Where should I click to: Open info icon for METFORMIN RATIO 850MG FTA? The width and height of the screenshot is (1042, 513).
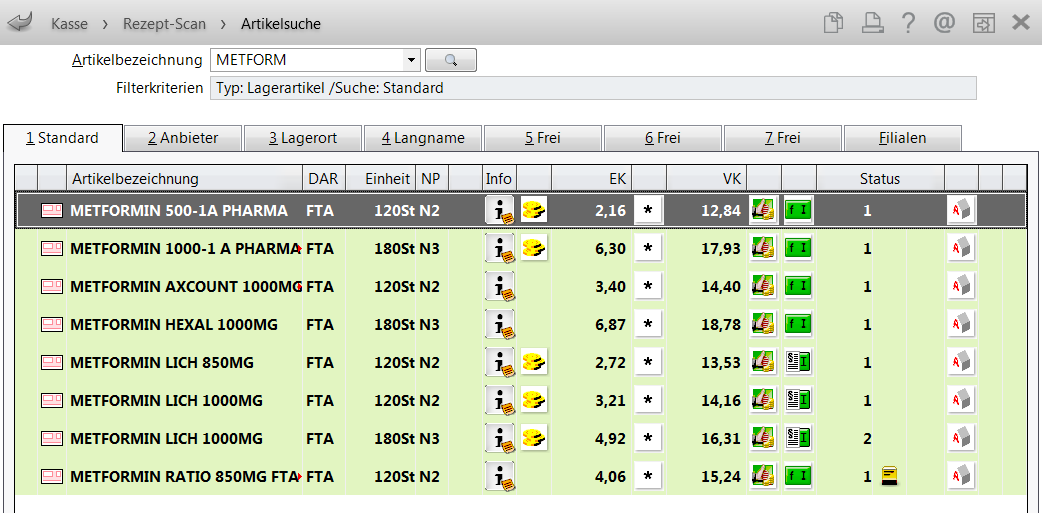pos(500,476)
